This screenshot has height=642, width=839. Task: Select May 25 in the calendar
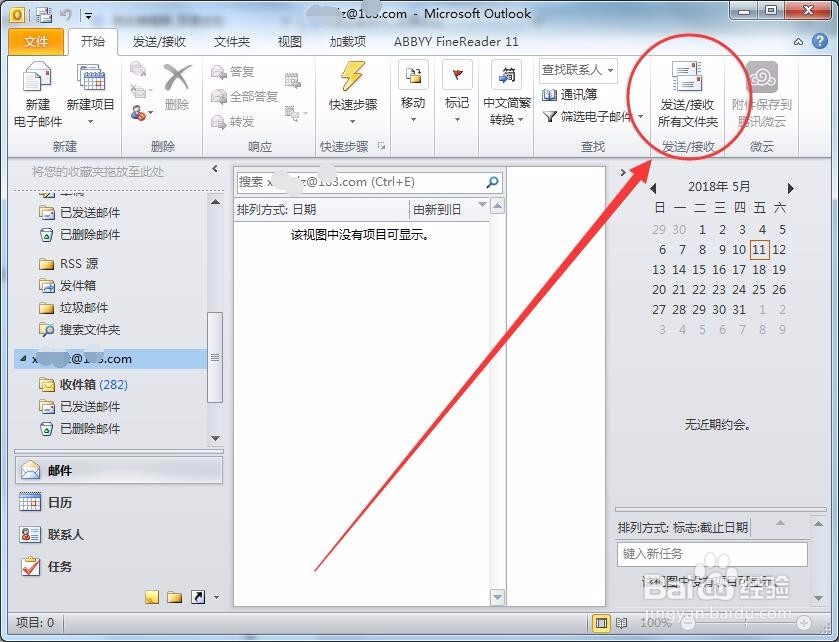tap(759, 290)
